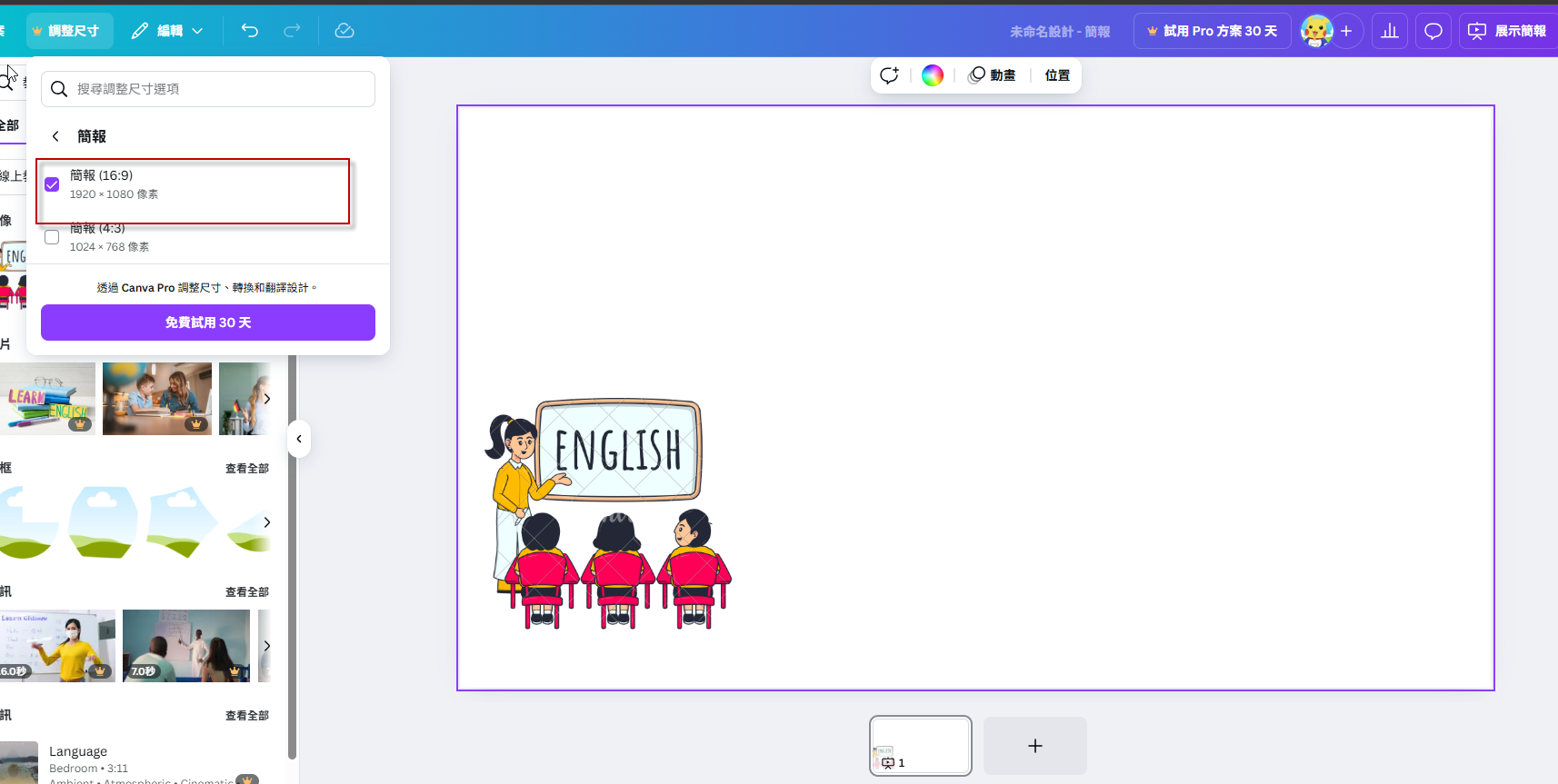The width and height of the screenshot is (1558, 784).
Task: Open the comments speech bubble icon
Action: click(1433, 31)
